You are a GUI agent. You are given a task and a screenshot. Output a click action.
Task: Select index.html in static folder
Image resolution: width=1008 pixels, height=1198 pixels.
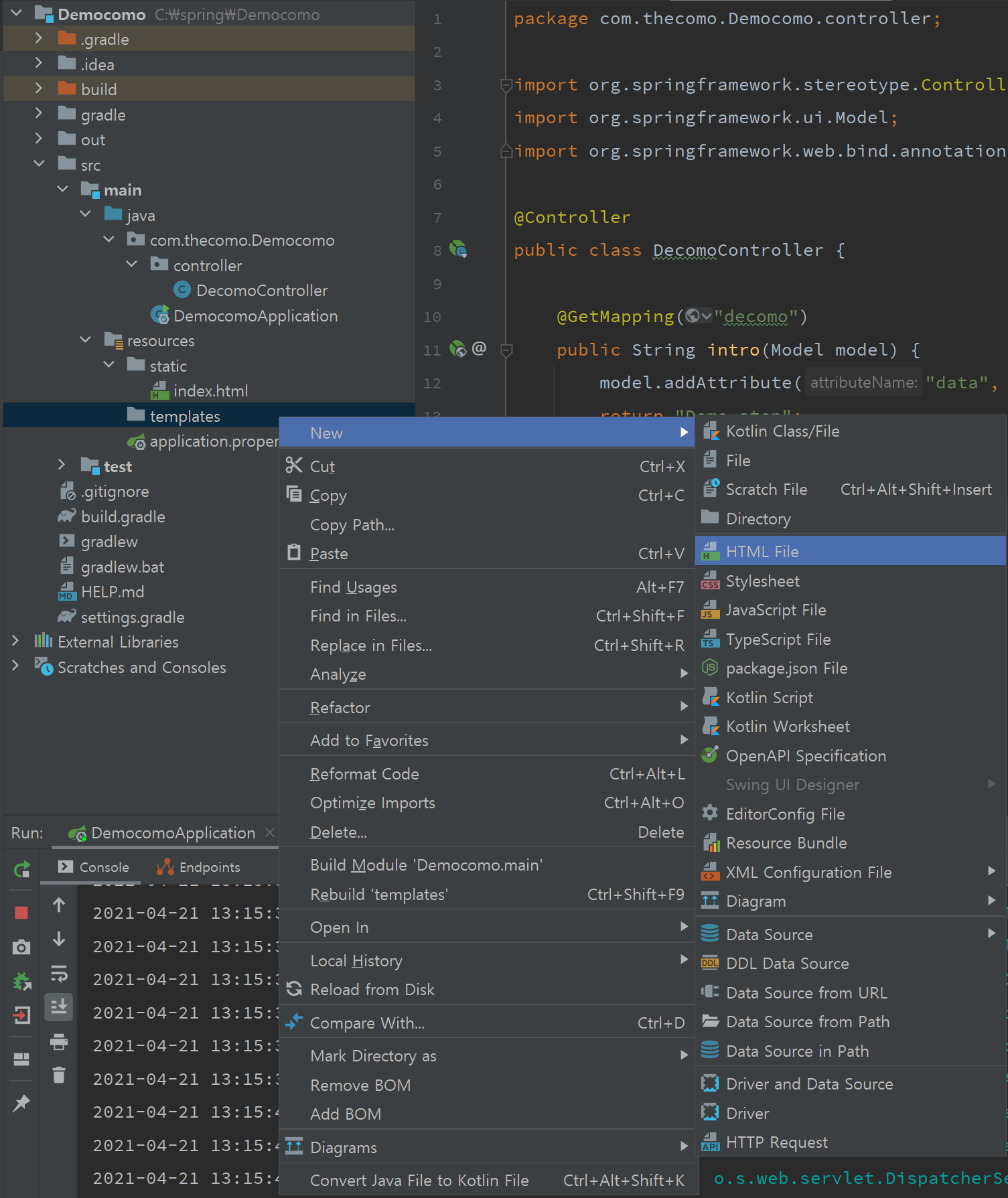[210, 391]
